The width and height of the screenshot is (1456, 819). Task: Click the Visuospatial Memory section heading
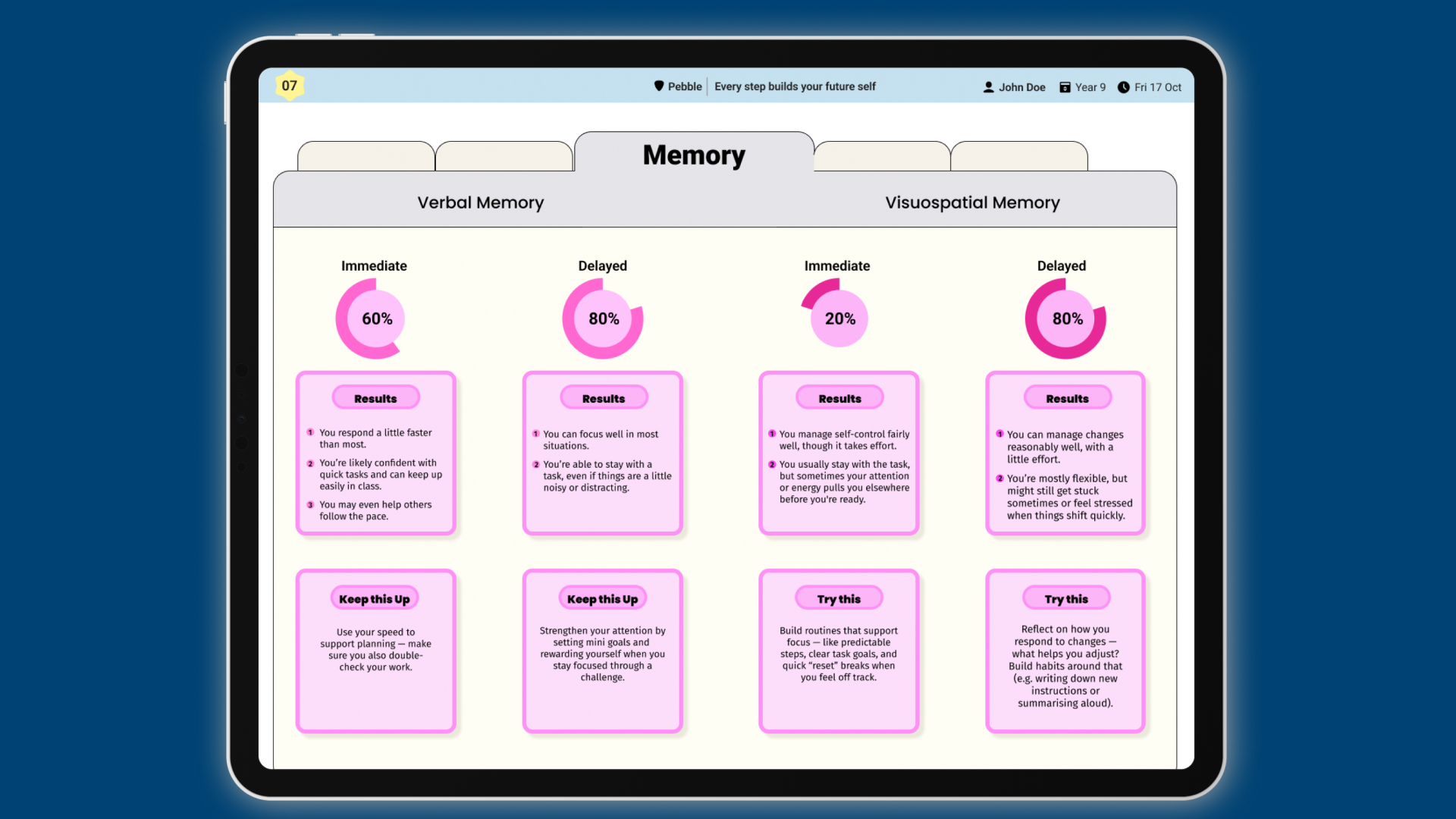[x=972, y=202]
